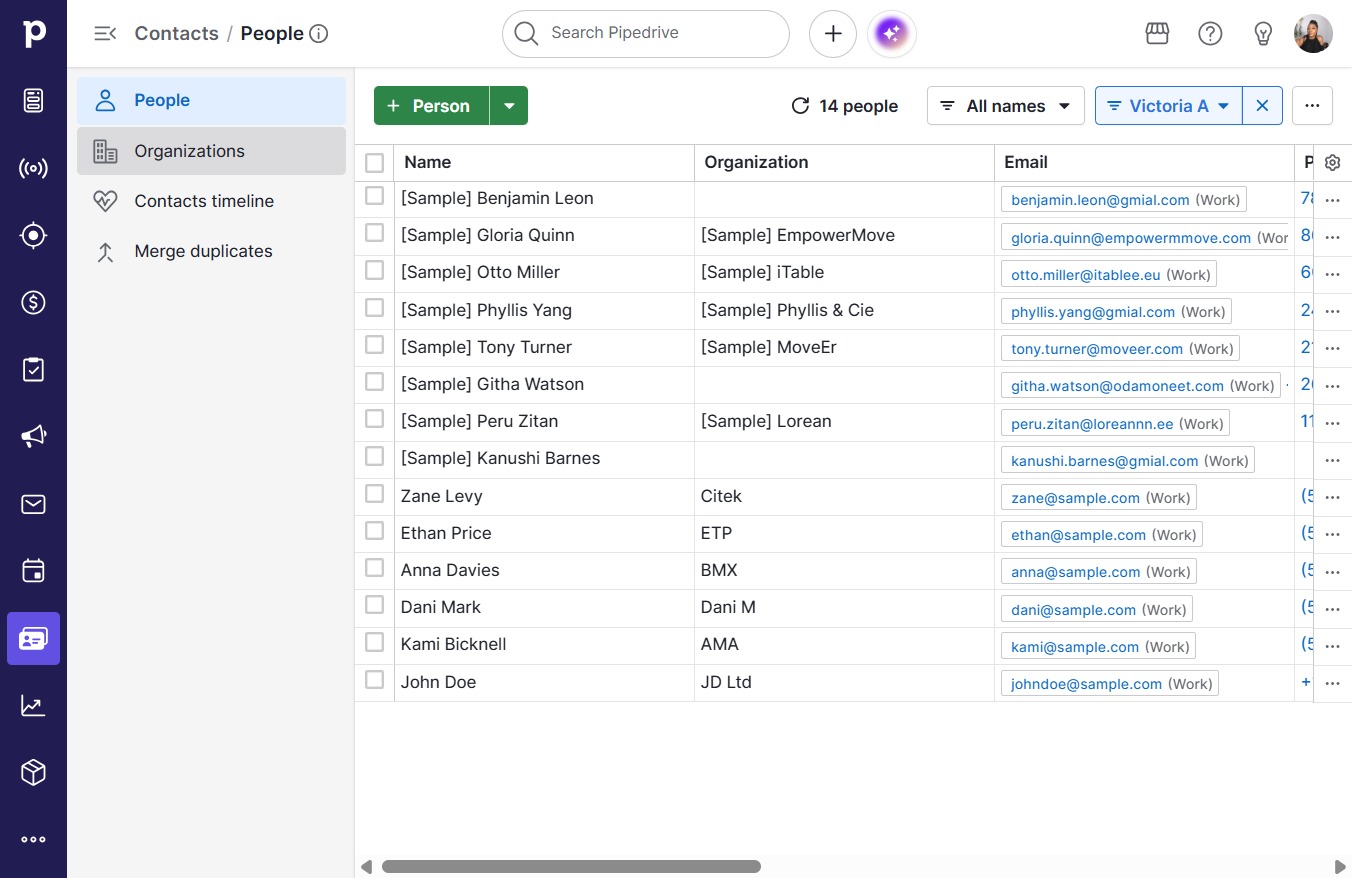Check the Anna Davies row checkbox
This screenshot has width=1352, height=878.
coord(374,568)
